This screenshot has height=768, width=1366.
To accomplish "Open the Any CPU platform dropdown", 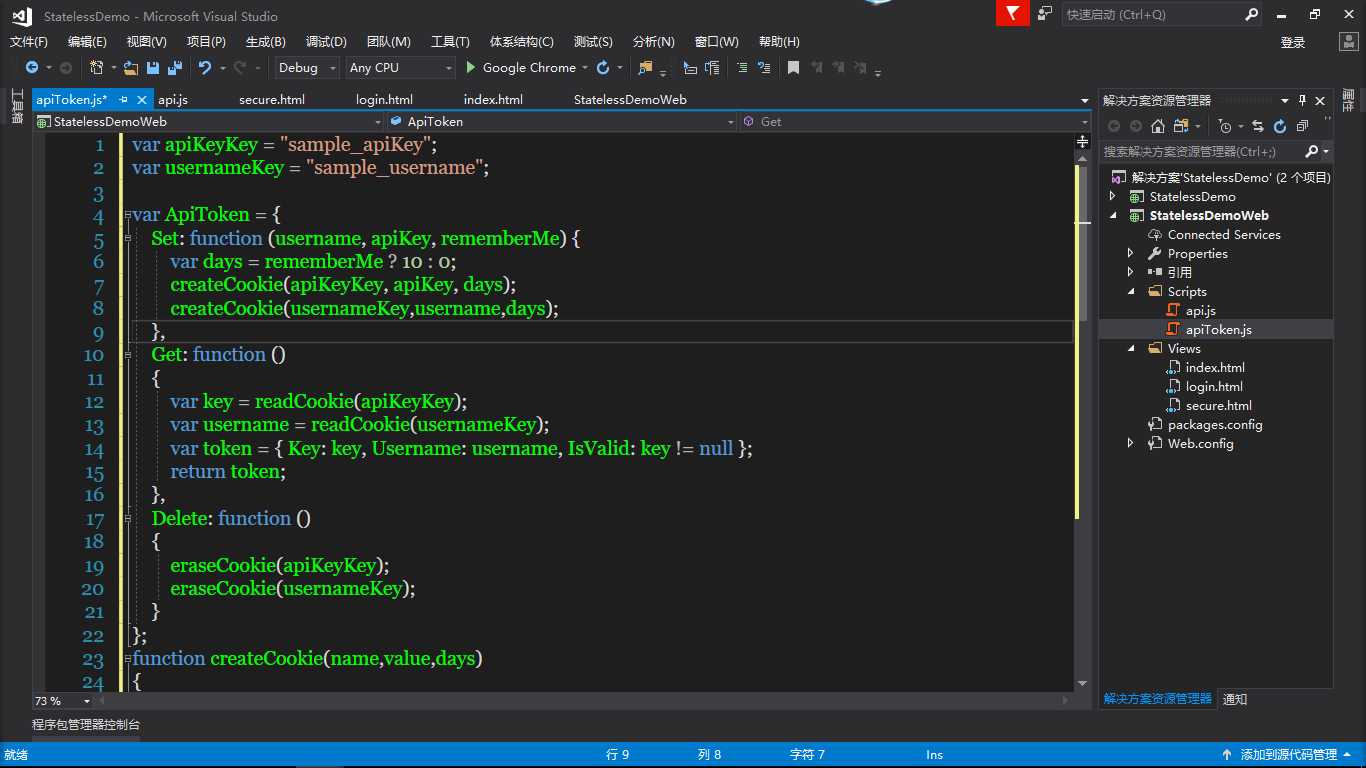I will 399,68.
